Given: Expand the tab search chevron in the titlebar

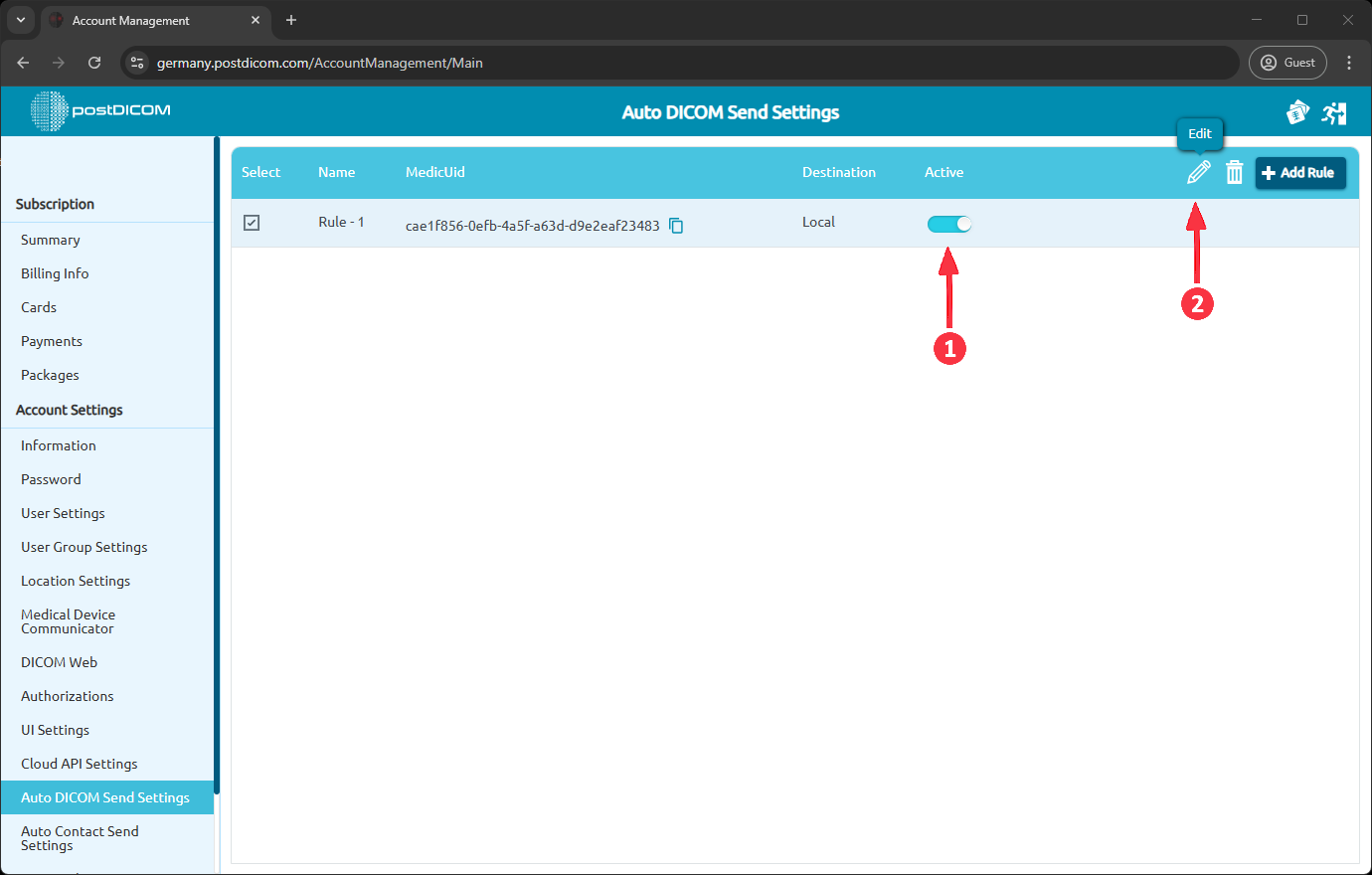Looking at the screenshot, I should click(x=21, y=20).
